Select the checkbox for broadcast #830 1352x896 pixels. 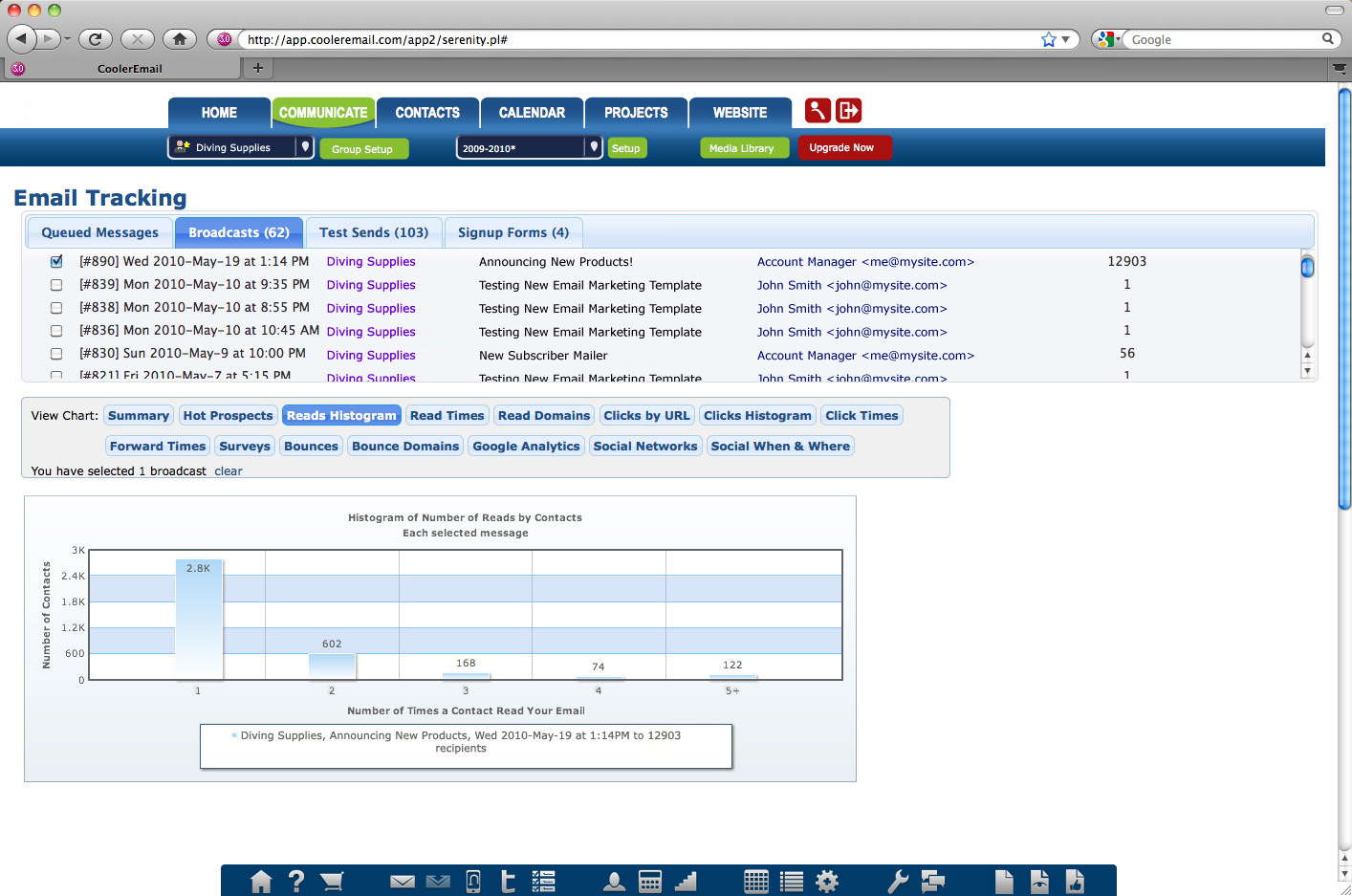56,354
